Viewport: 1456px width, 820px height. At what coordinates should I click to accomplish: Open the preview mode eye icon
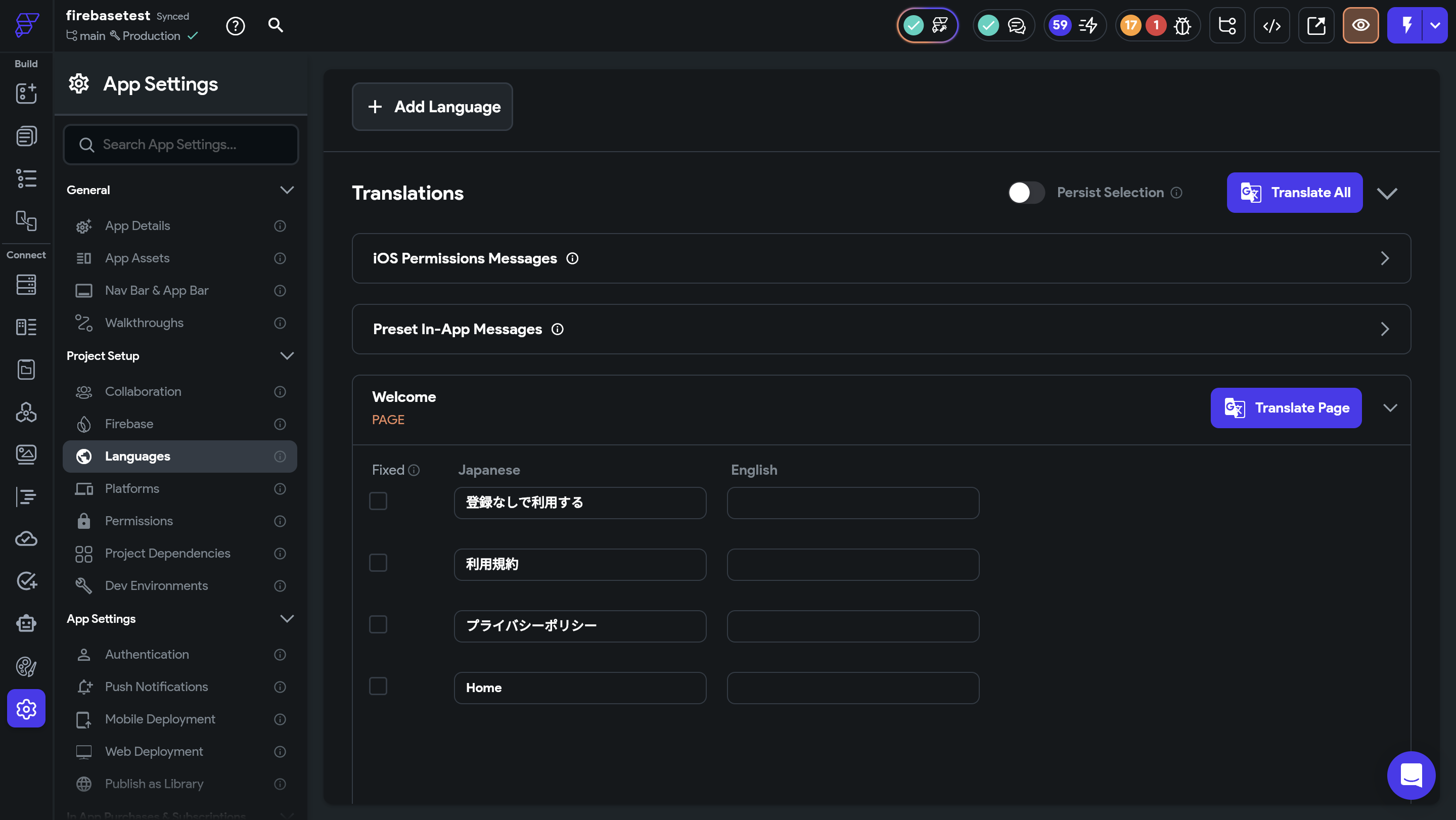(x=1360, y=25)
